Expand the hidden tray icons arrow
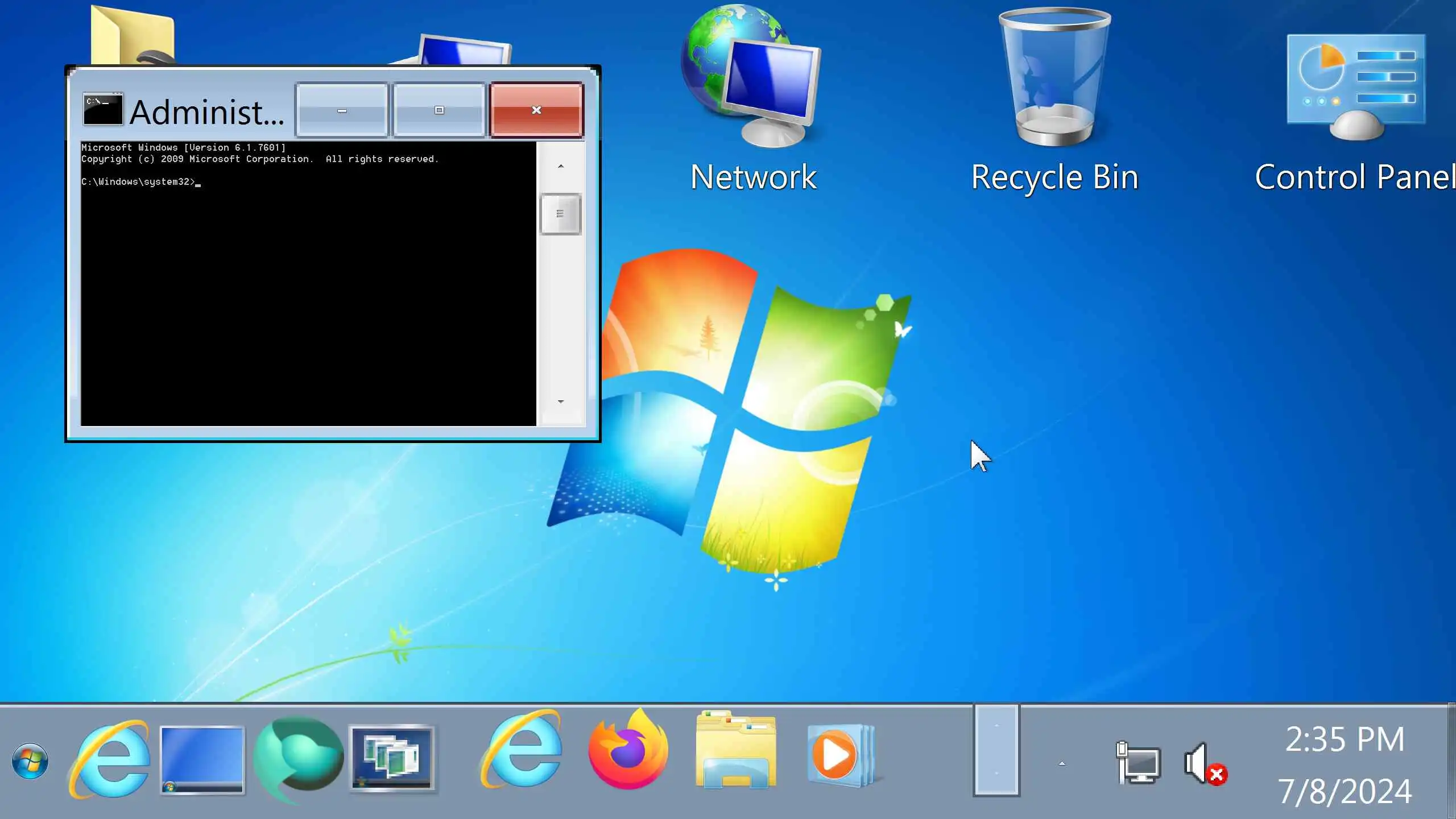Image resolution: width=1456 pixels, height=819 pixels. coord(1061,763)
